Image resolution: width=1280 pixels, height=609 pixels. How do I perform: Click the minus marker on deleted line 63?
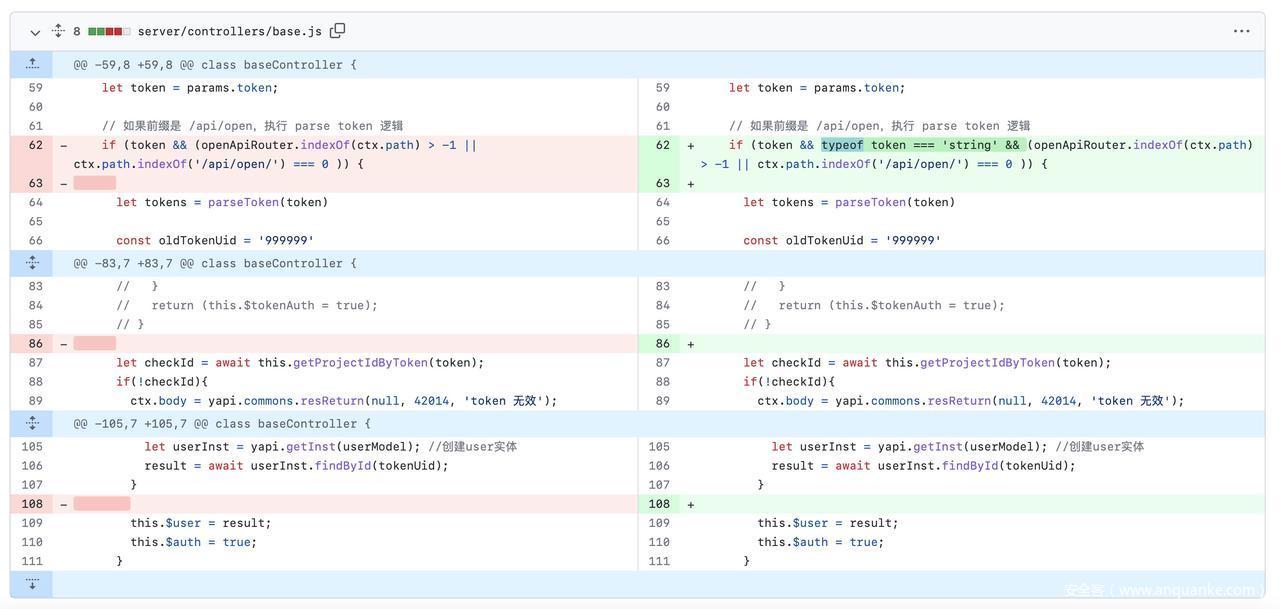click(x=64, y=184)
